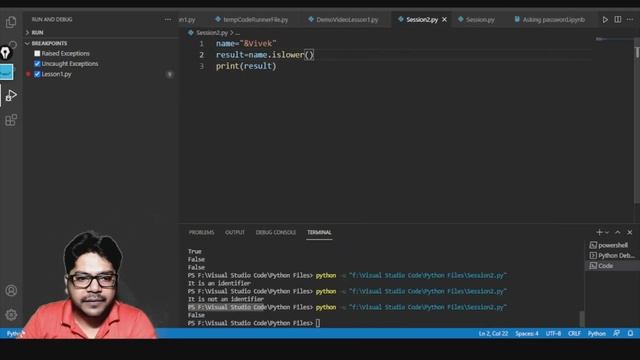
Task: Open the DEBUG CONSOLE panel tab
Action: (276, 232)
